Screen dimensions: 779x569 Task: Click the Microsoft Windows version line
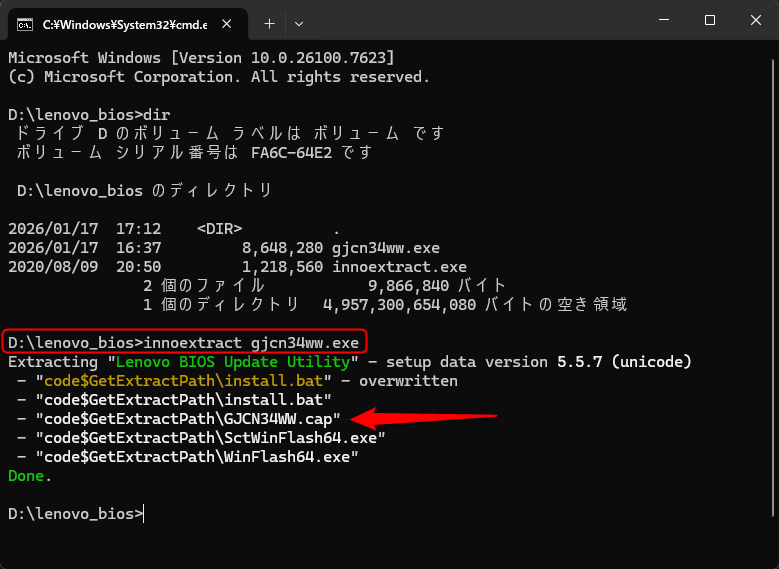click(200, 58)
